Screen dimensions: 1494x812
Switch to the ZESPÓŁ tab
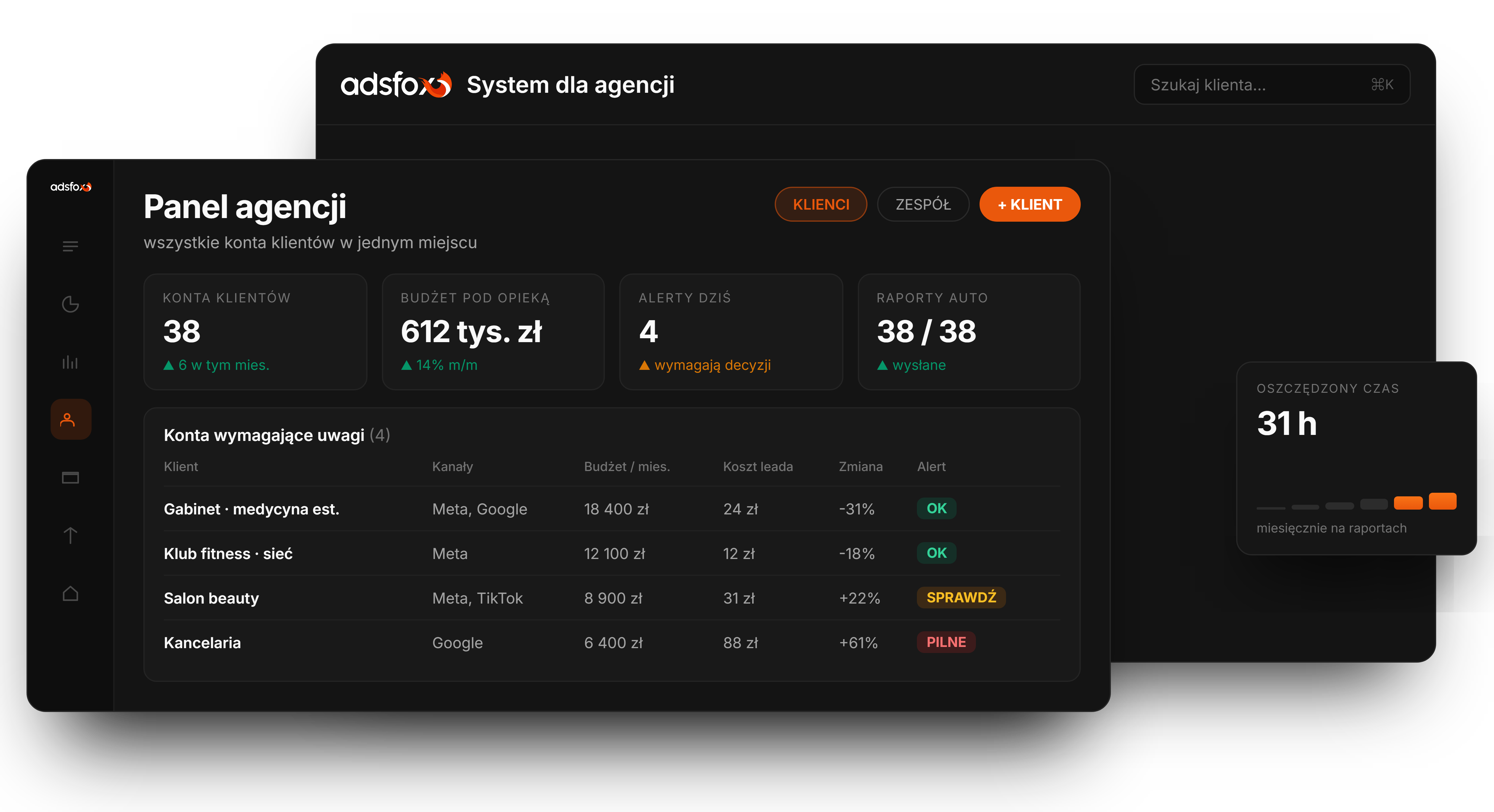click(923, 204)
